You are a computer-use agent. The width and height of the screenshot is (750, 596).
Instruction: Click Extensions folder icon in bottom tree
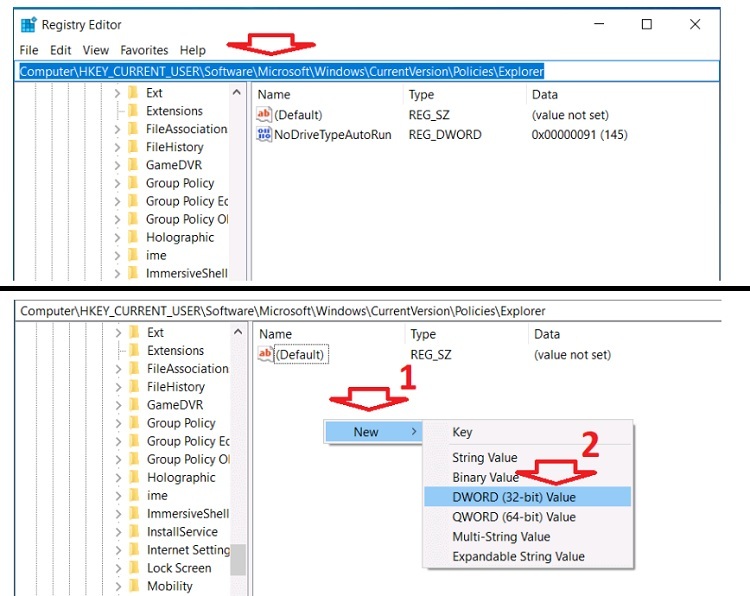click(134, 351)
